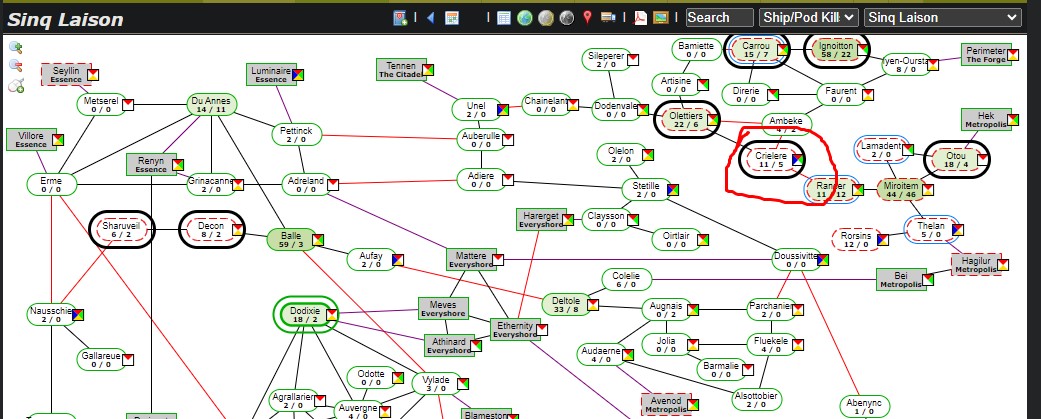Open the picture image export icon
Viewport: 1041px width, 419px height.
[661, 18]
